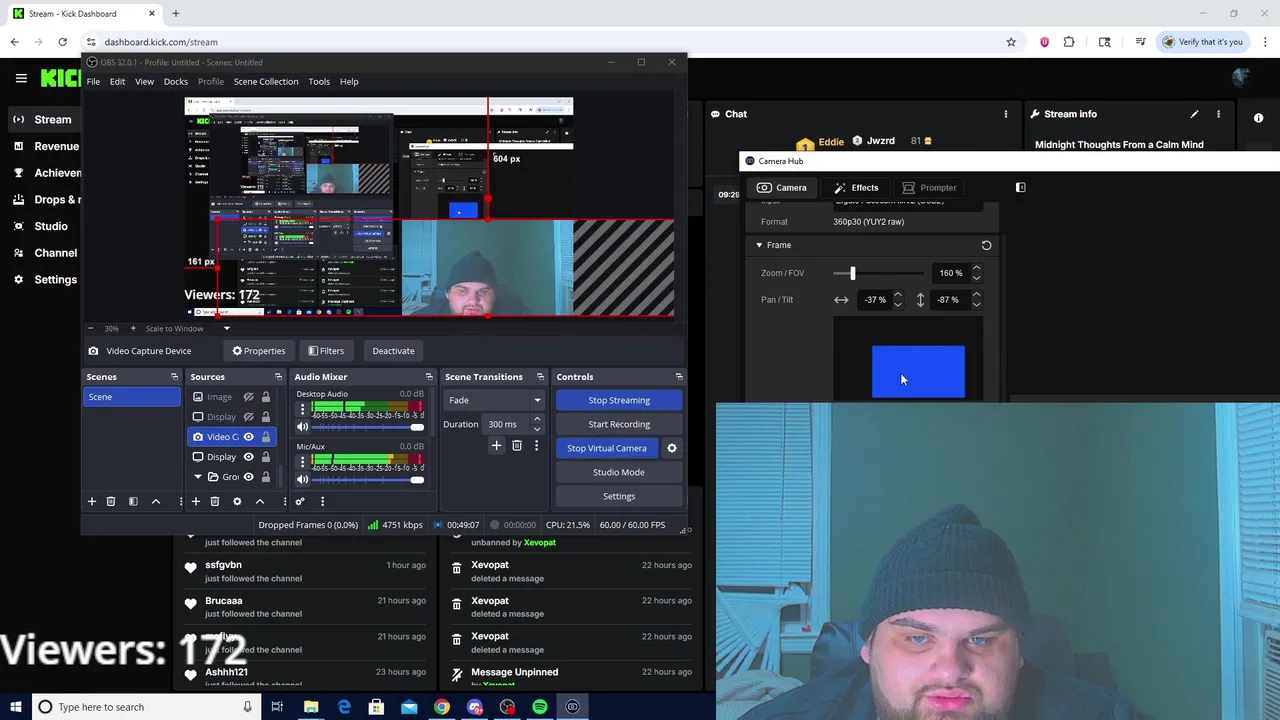This screenshot has width=1280, height=720.
Task: Open Advanced Audio Properties gears icon
Action: coord(299,501)
